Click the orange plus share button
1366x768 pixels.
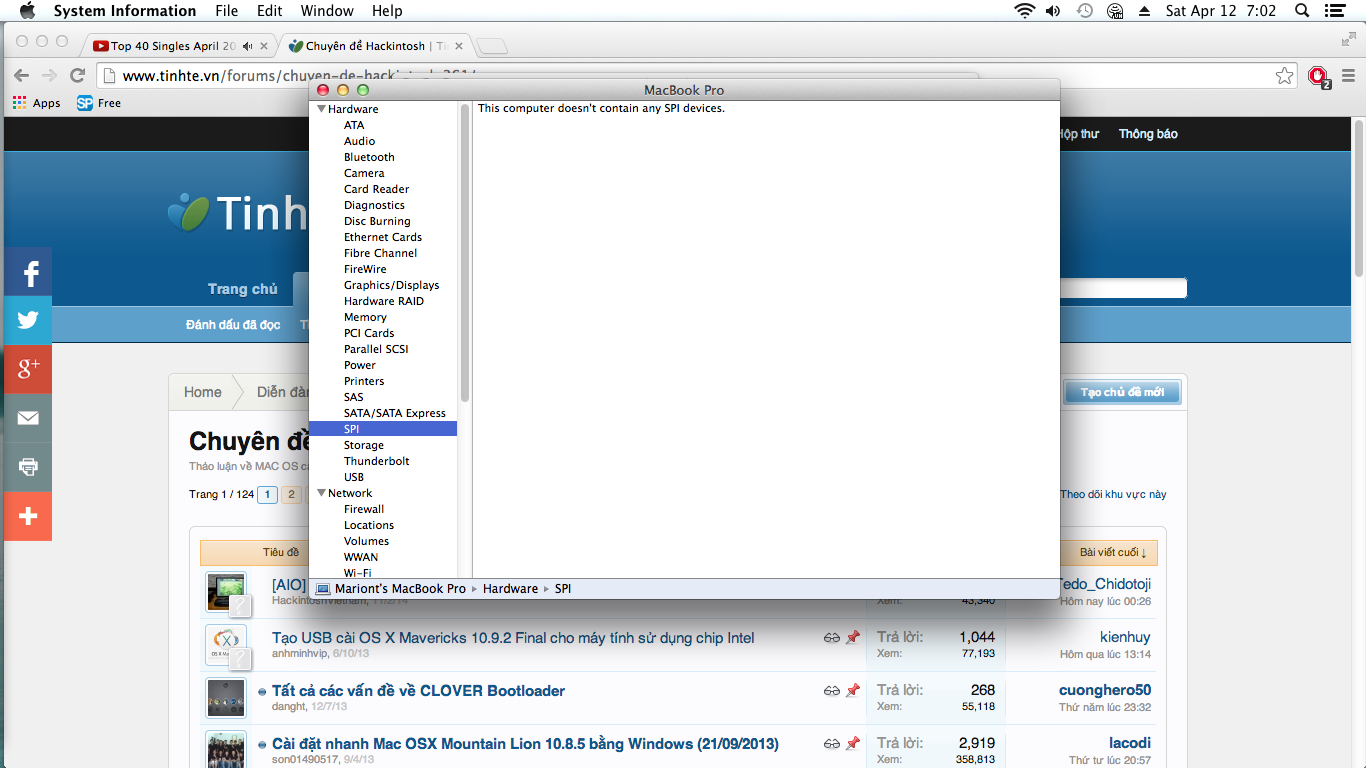coord(28,516)
